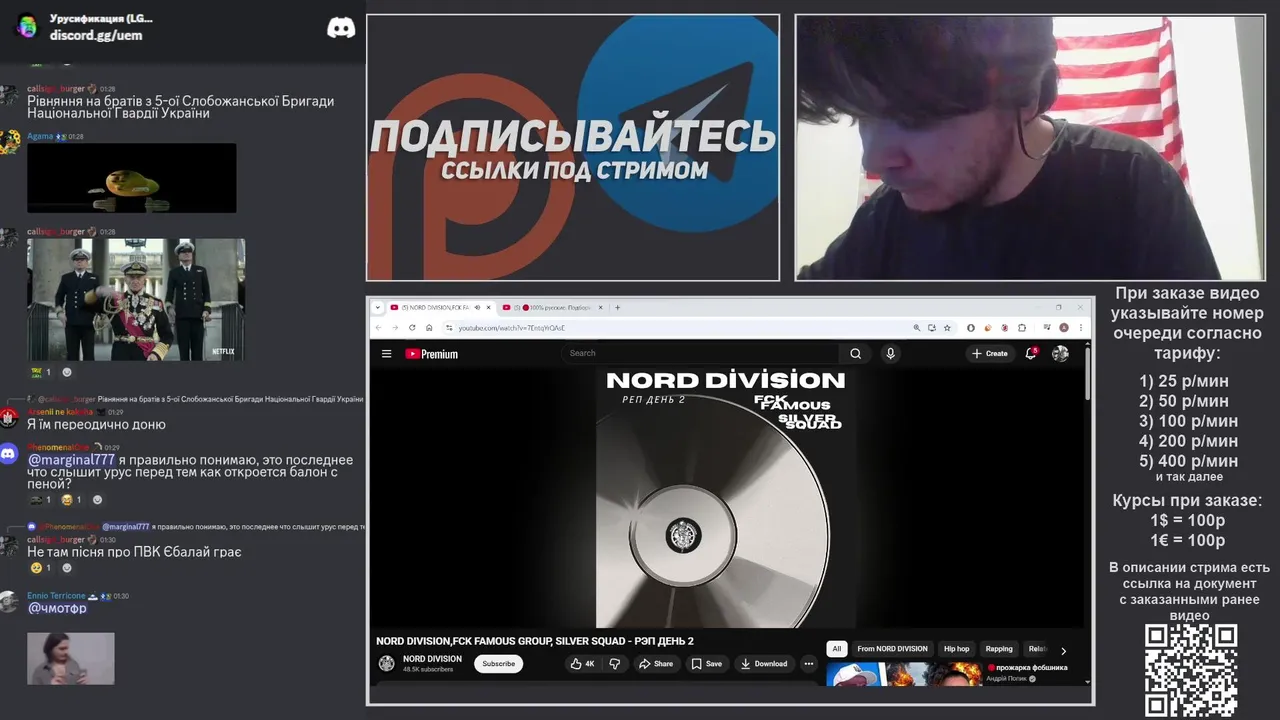1280x720 pixels.
Task: Click the Agama username in chat
Action: [40, 136]
